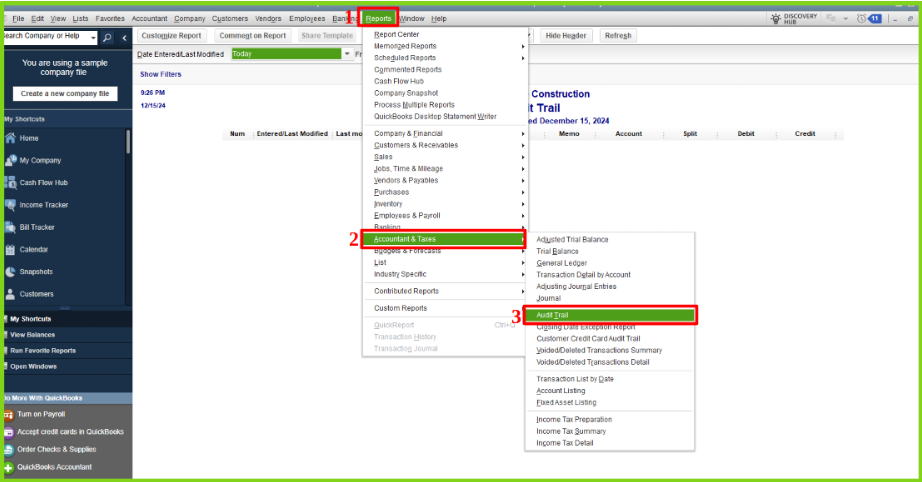The width and height of the screenshot is (922, 482).
Task: Open the Calendar sidebar icon
Action: coord(10,249)
